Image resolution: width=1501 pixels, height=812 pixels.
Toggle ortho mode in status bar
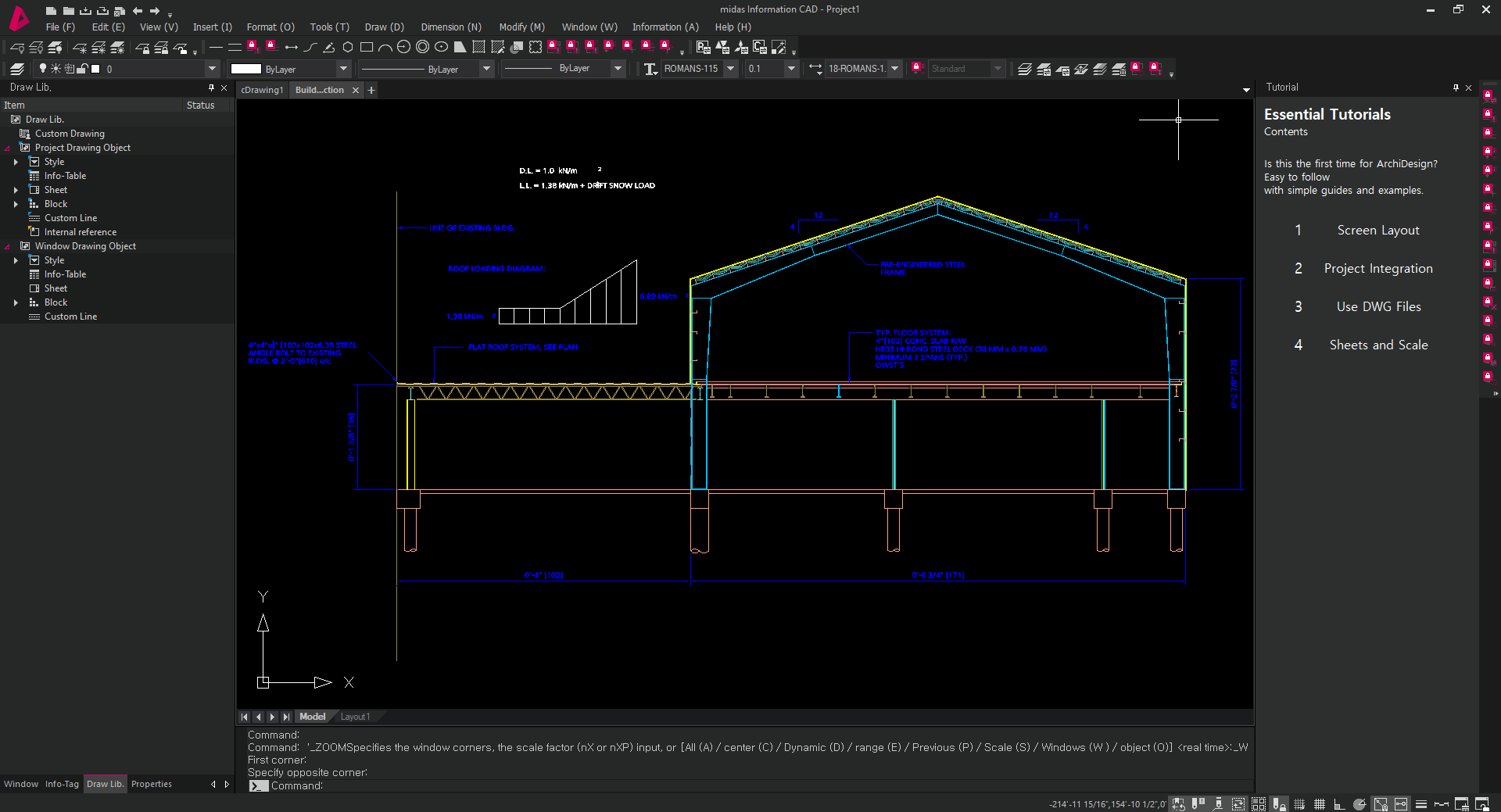click(x=1339, y=804)
